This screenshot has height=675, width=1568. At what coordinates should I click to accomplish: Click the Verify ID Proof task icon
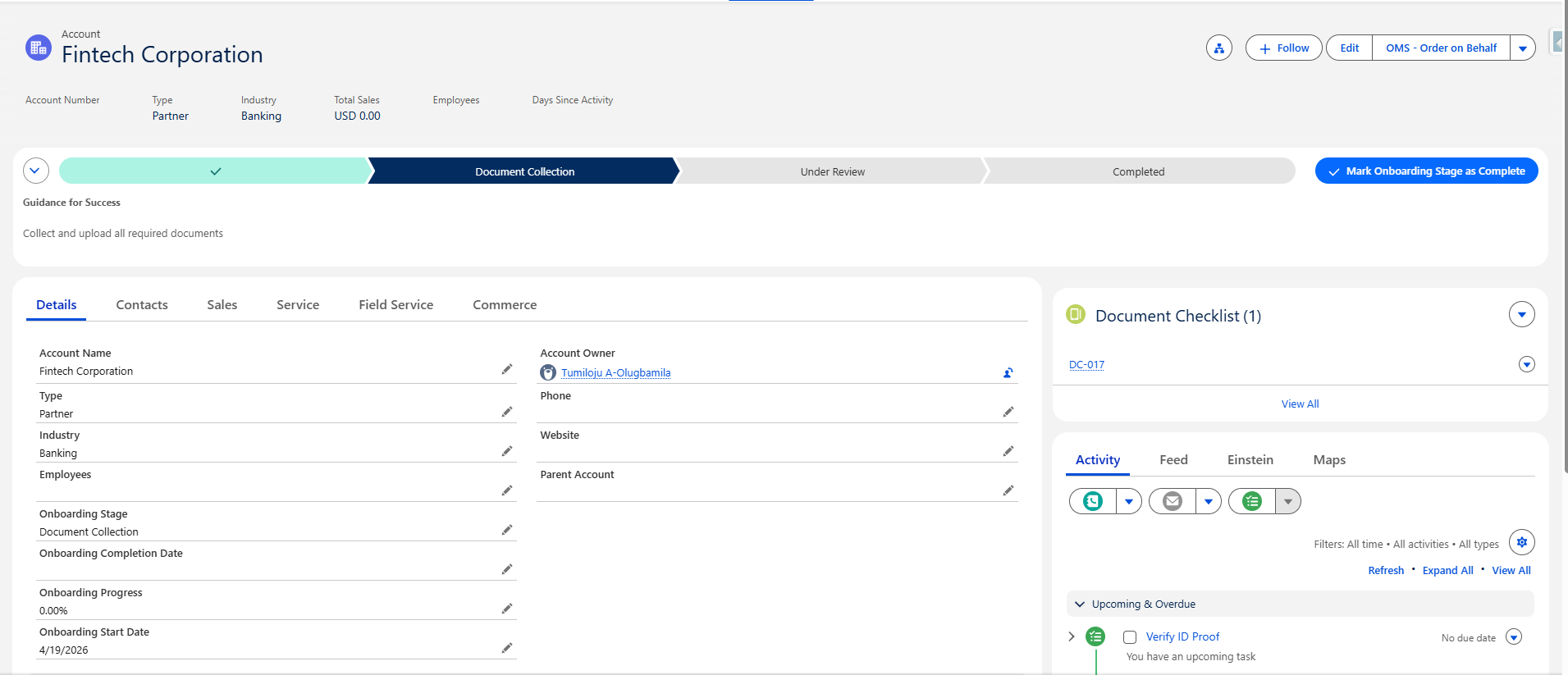coord(1095,636)
